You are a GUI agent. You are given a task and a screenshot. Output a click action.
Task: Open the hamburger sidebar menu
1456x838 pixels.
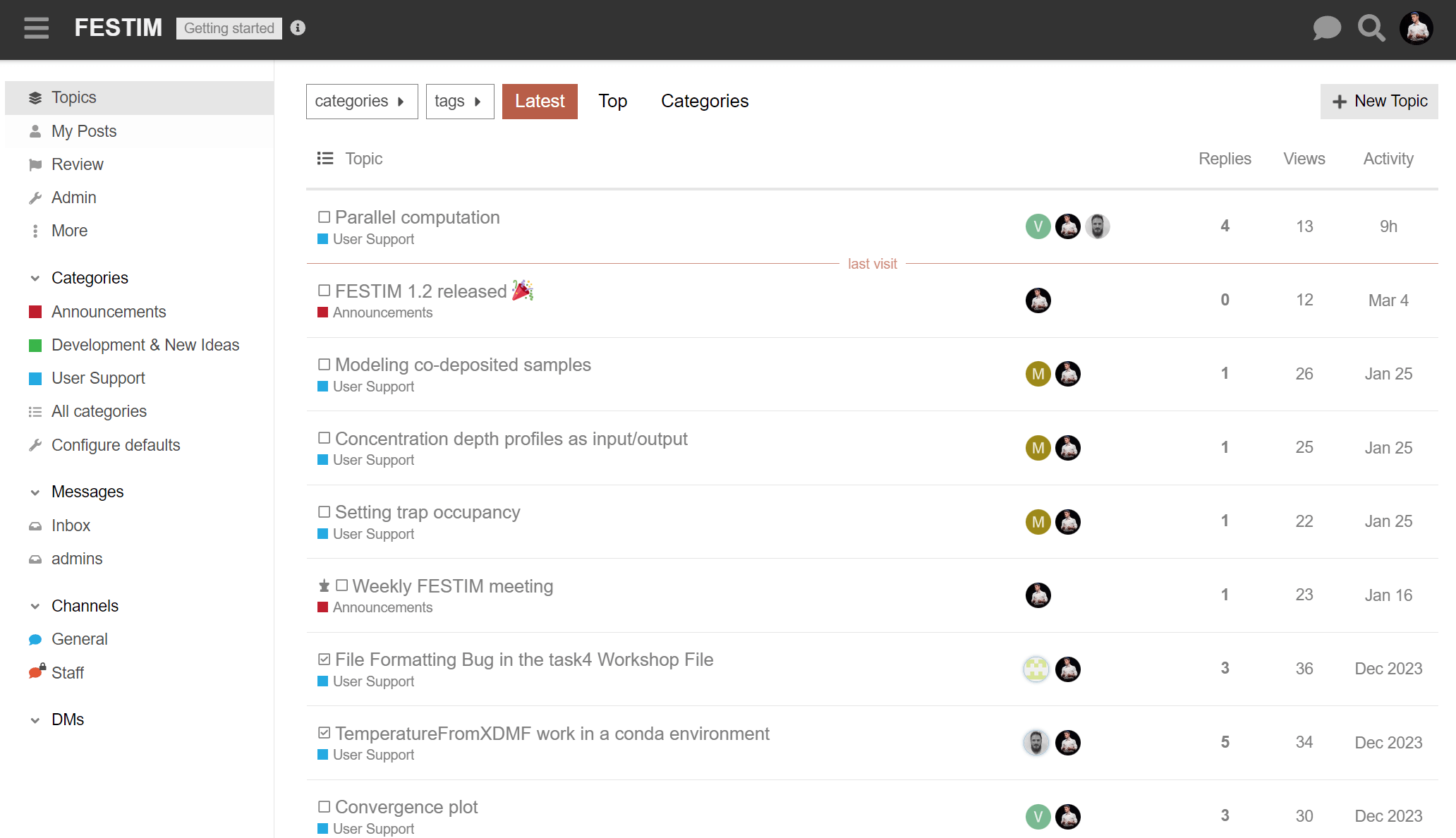point(36,28)
